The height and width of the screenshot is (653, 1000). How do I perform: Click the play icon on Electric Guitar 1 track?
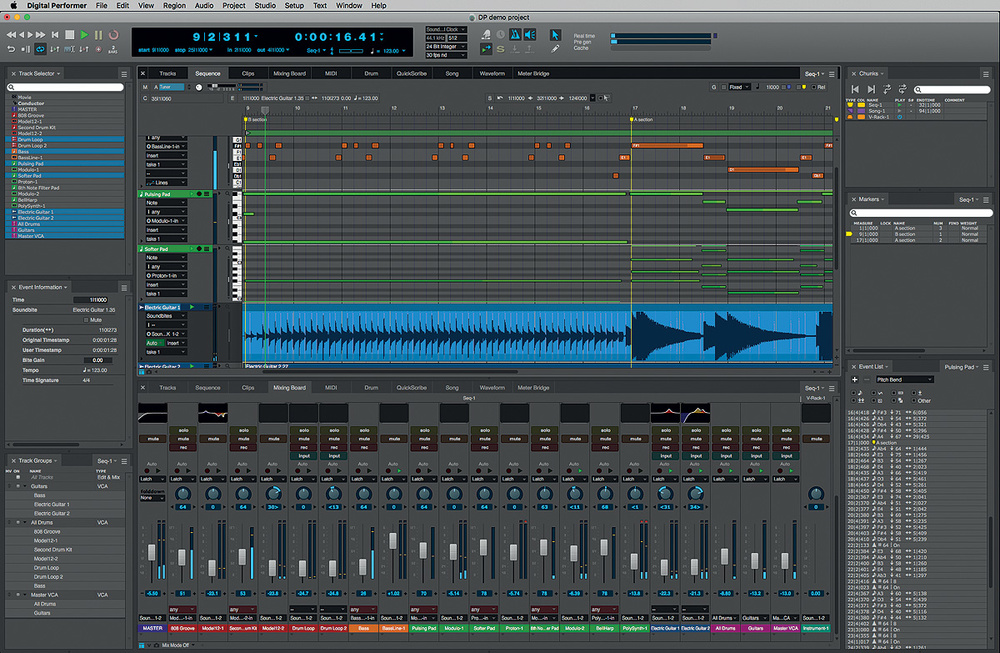pos(192,307)
